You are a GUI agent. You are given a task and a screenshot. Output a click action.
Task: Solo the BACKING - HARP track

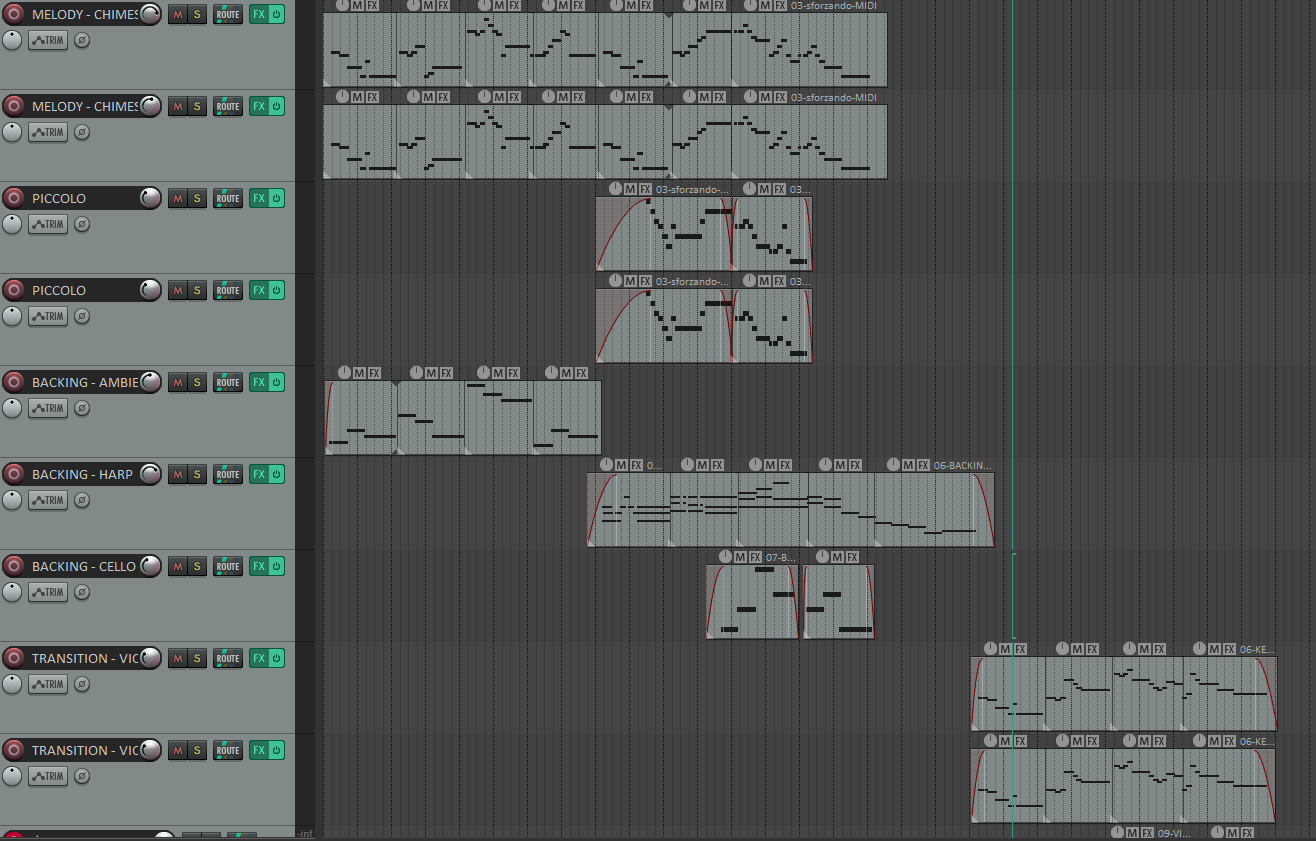(196, 474)
